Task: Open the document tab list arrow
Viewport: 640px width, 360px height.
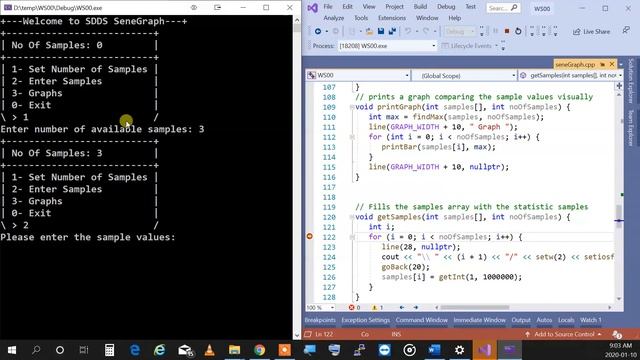Action: (x=621, y=64)
